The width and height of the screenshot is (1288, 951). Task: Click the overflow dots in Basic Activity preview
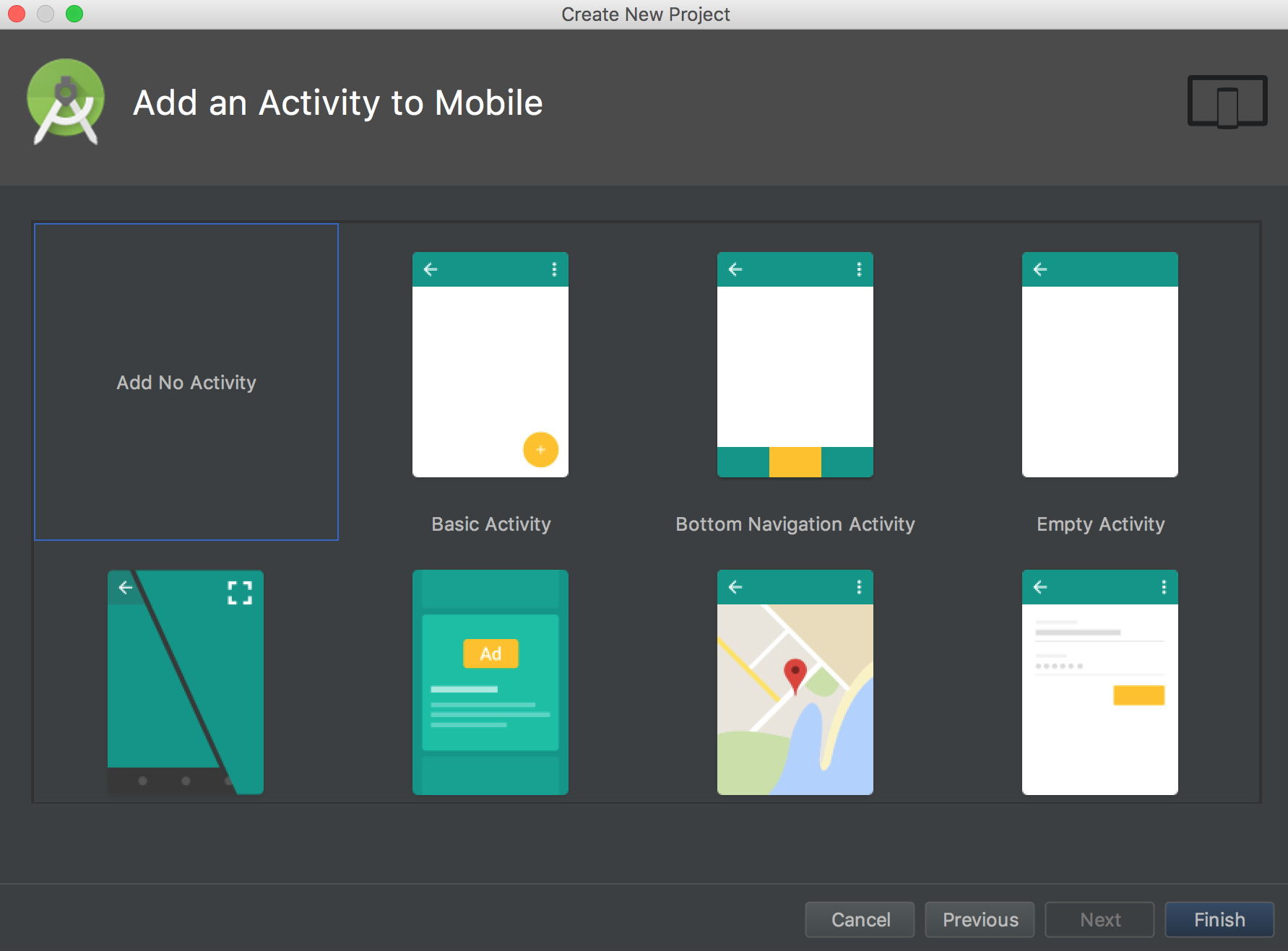pos(554,269)
